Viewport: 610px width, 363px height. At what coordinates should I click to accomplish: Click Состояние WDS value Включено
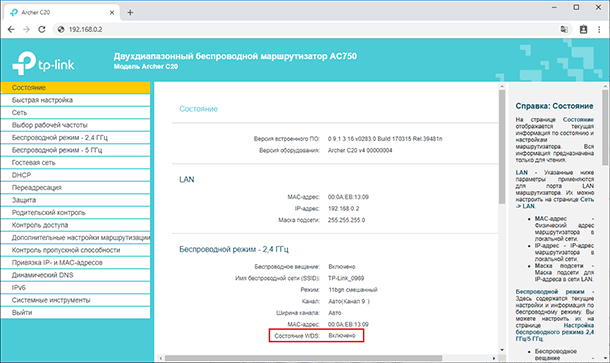(x=342, y=335)
